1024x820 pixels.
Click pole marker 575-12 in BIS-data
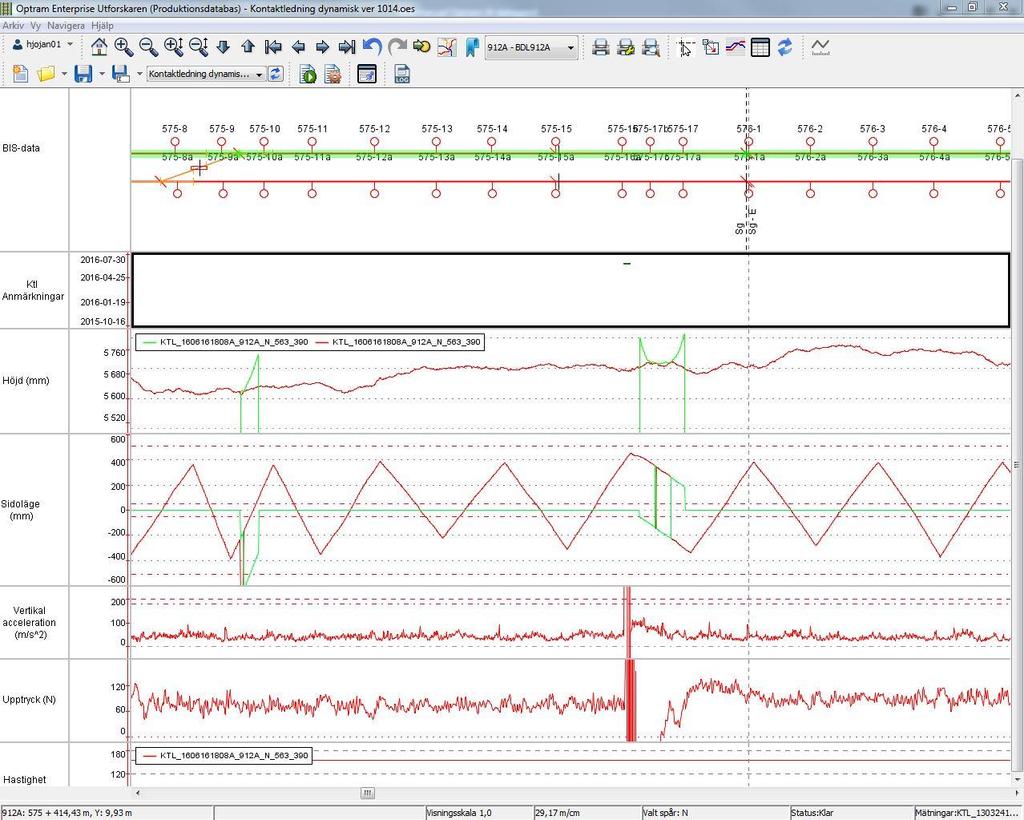tap(374, 142)
